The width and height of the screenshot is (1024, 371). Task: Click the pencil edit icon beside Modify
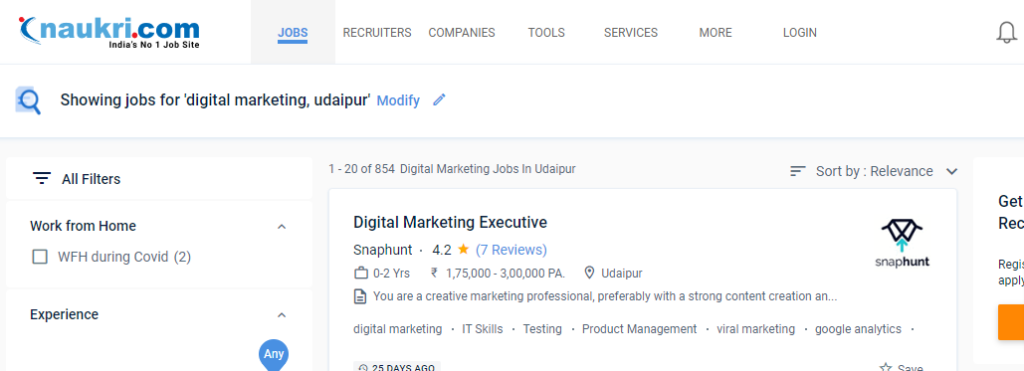(440, 100)
